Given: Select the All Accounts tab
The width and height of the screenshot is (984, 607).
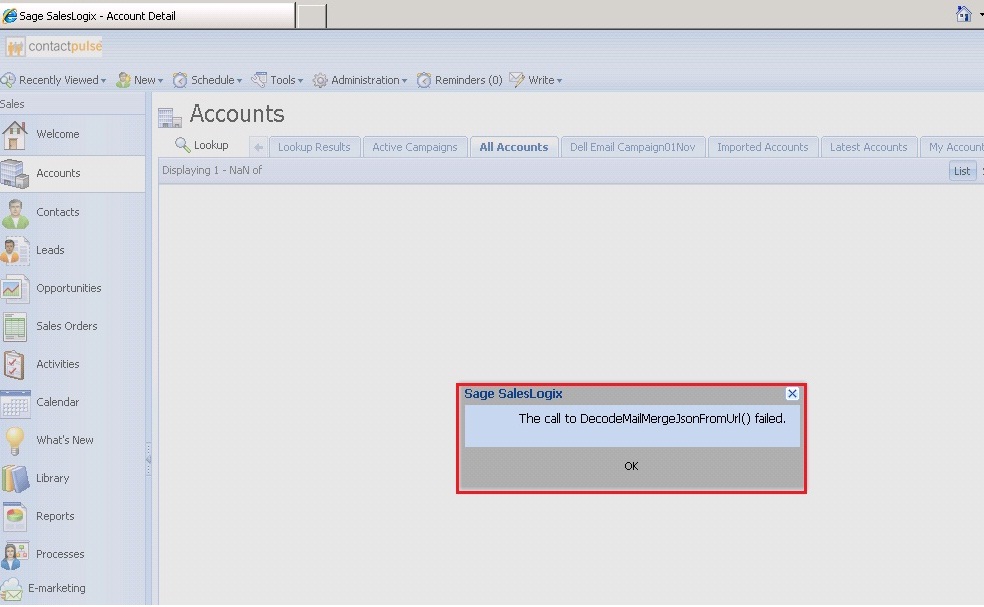Looking at the screenshot, I should click(x=514, y=148).
